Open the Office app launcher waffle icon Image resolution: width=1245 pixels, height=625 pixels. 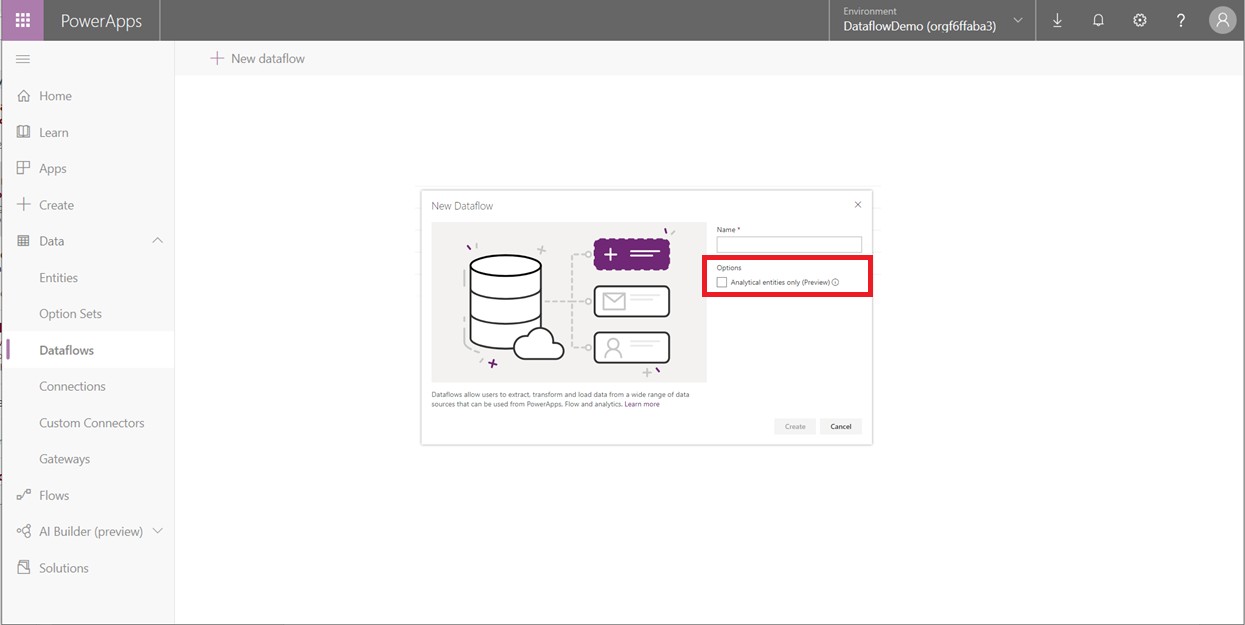pyautogui.click(x=22, y=20)
